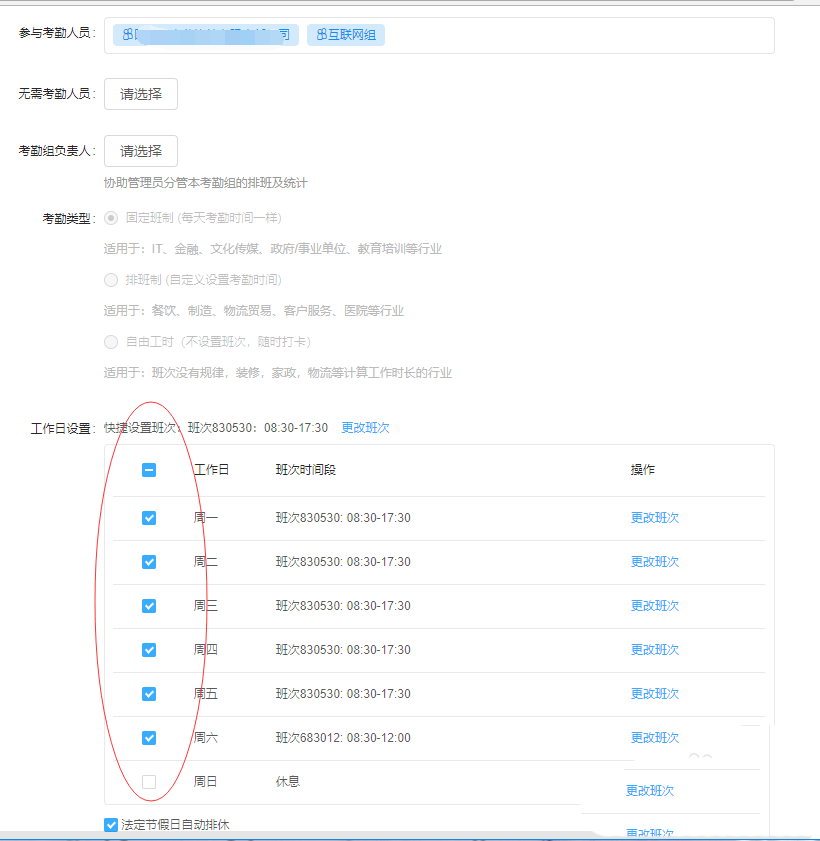Uncheck the 周一 workday checkbox
Screen dimensions: 820x841
click(148, 518)
